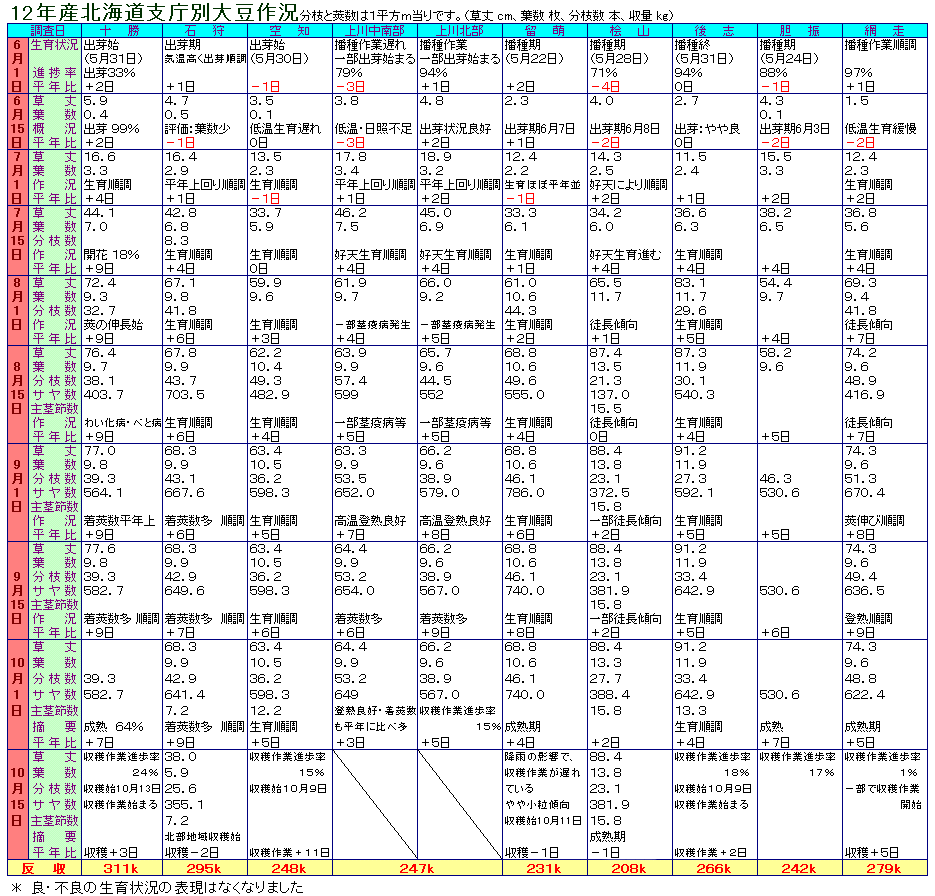Image resolution: width=935 pixels, height=896 pixels.
Task: Select the 気温高く出芽順調 cell
Action: pos(205,58)
